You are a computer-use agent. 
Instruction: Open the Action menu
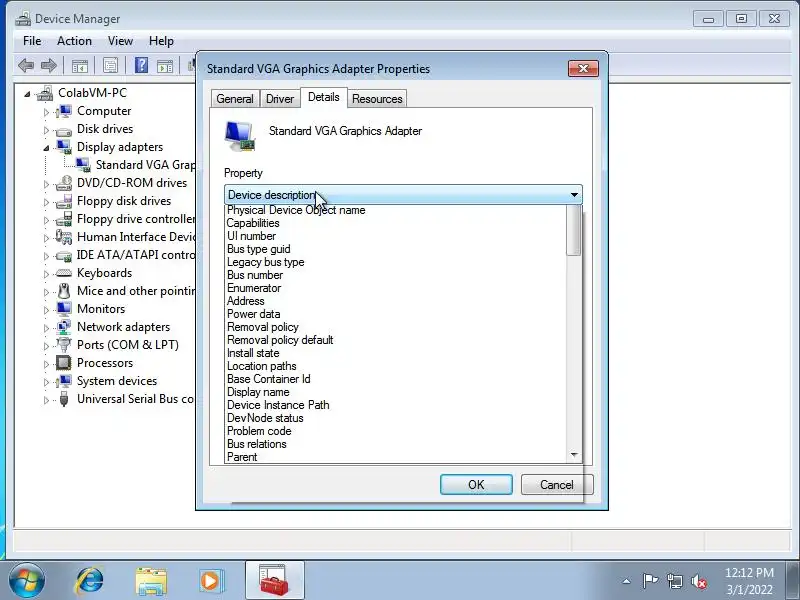point(74,41)
